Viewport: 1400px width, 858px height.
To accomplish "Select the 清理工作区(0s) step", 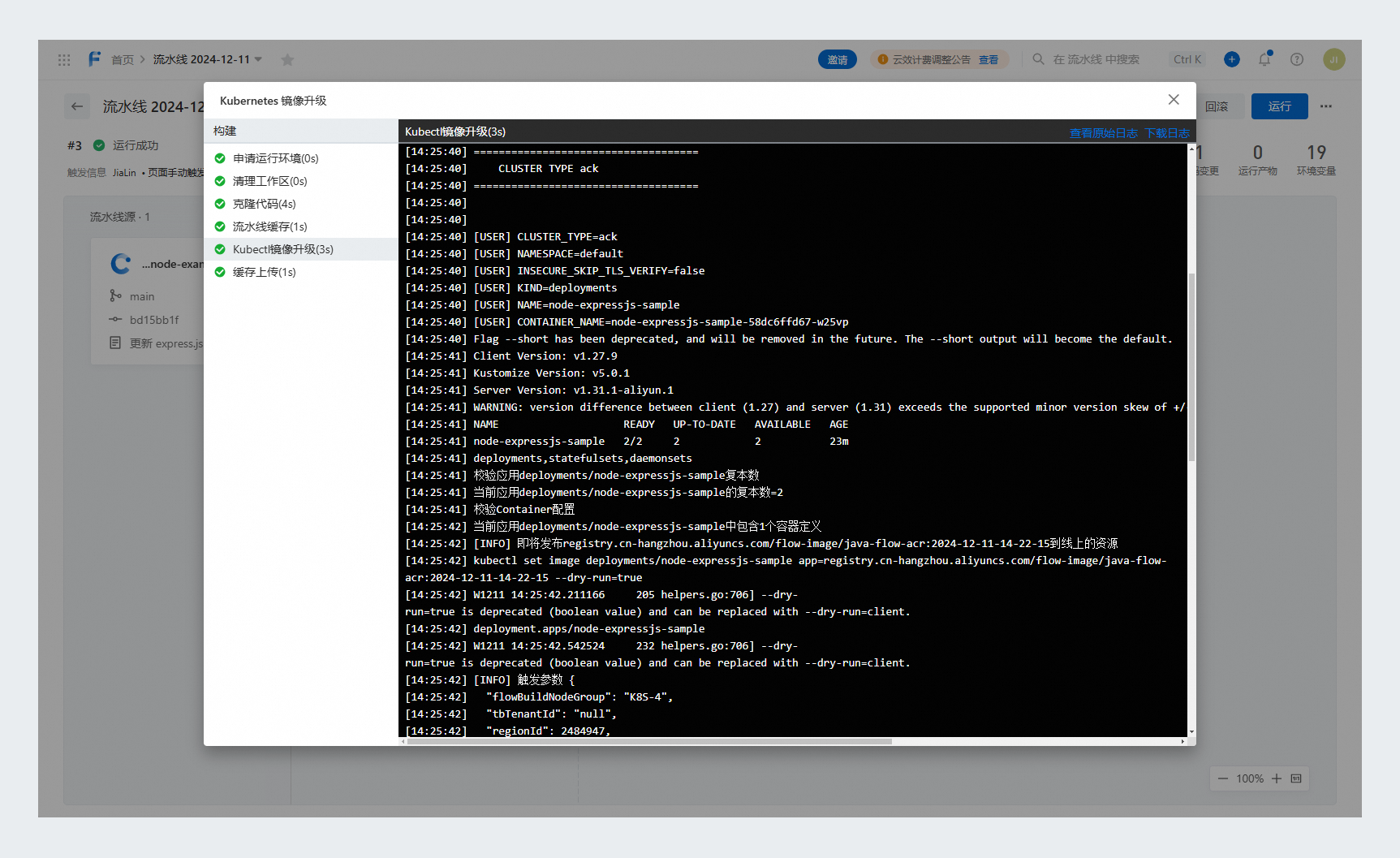I will [300, 181].
